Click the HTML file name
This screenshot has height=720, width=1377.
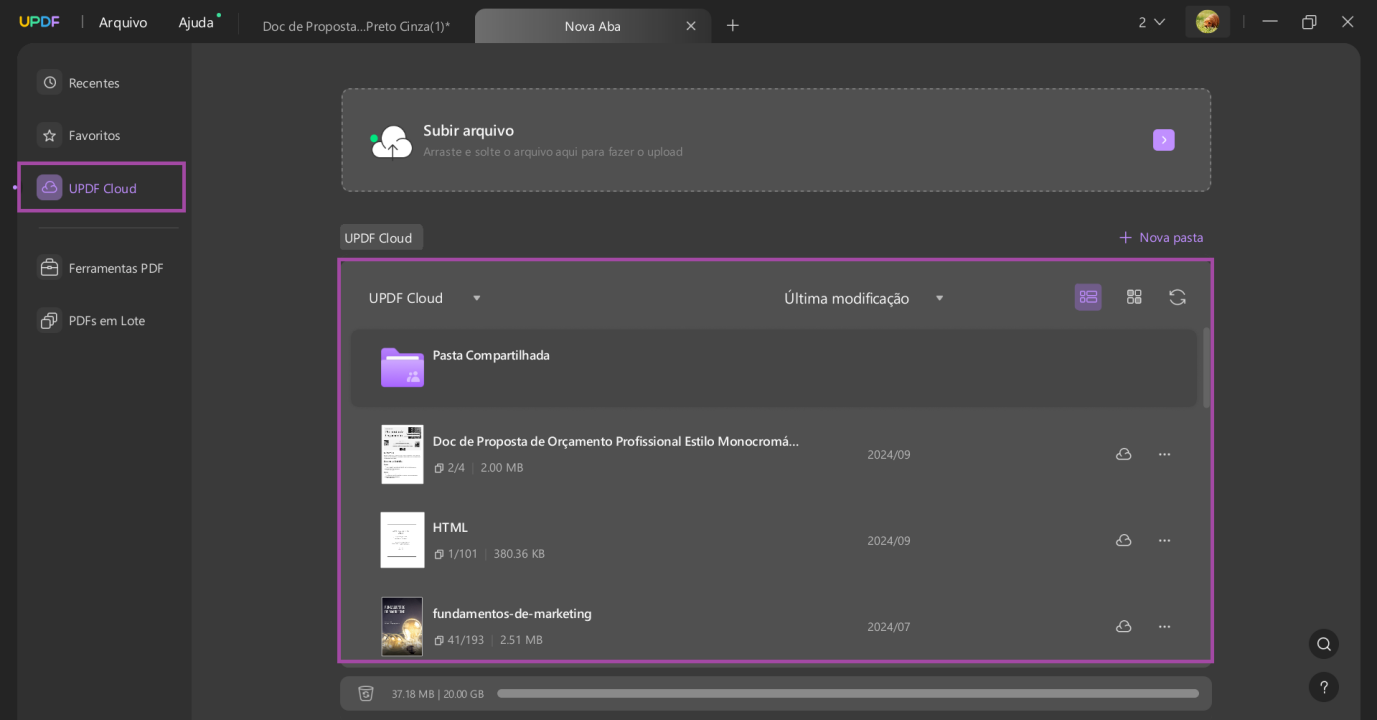pyautogui.click(x=450, y=527)
